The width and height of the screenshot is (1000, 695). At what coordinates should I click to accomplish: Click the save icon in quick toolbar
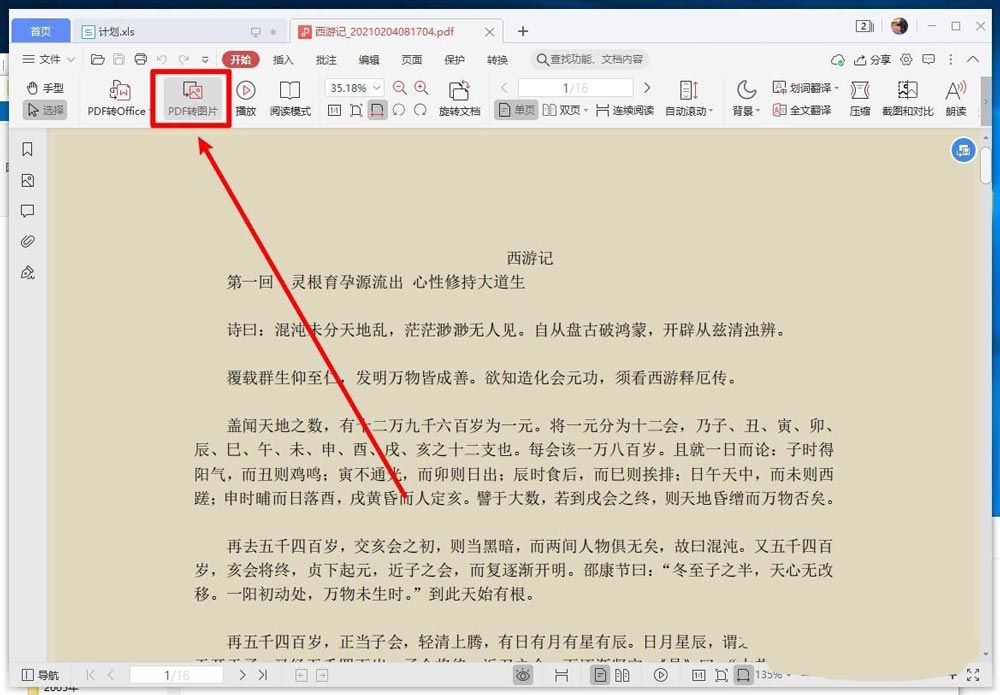[119, 59]
